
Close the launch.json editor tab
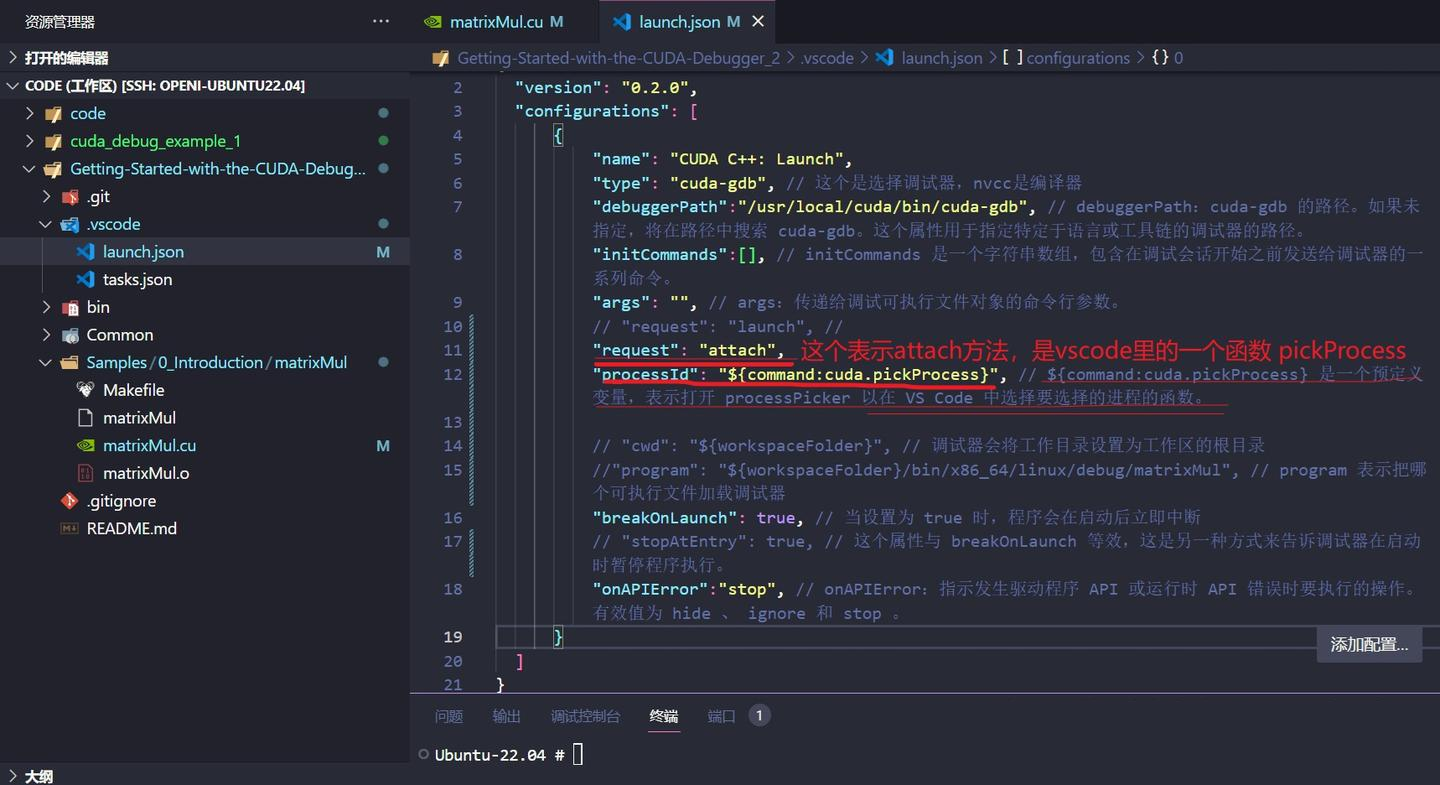click(758, 21)
